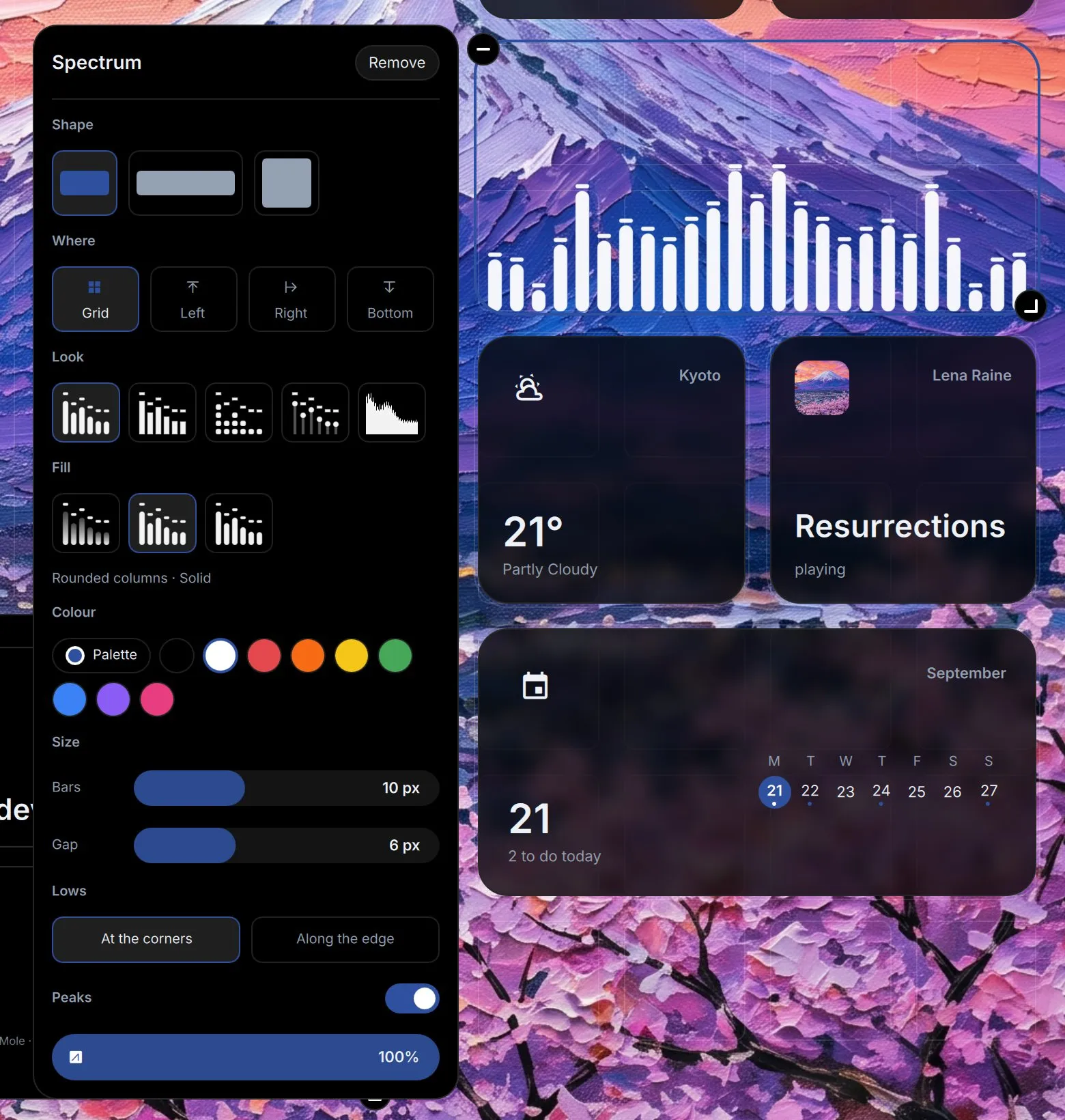This screenshot has height=1120, width=1065.
Task: Select the Solid fill style
Action: pos(162,523)
